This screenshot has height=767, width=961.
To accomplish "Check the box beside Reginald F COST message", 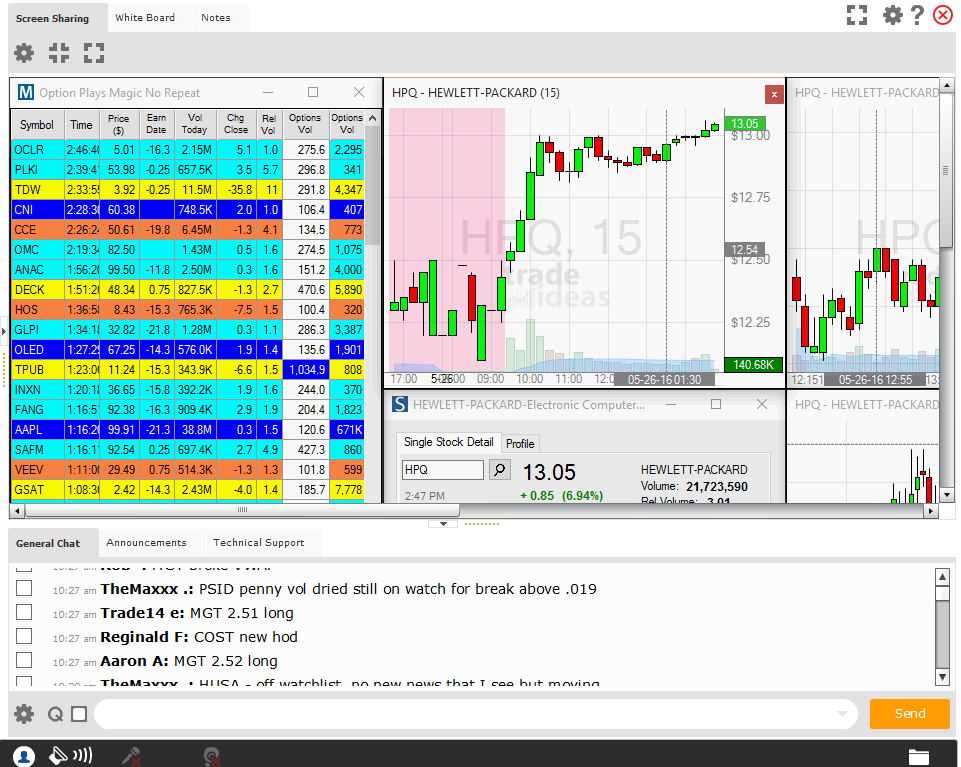I will click(x=24, y=636).
